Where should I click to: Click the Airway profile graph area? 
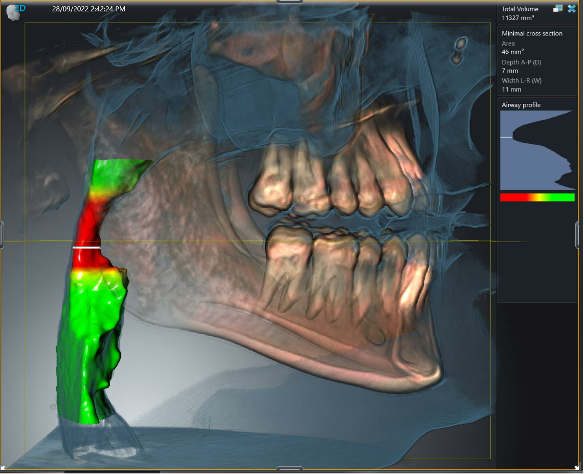537,150
